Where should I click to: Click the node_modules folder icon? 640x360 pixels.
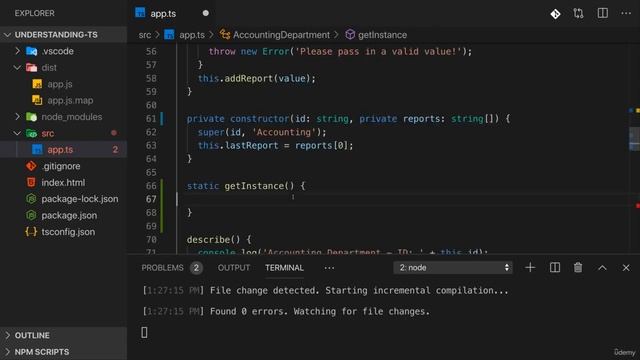(31, 117)
